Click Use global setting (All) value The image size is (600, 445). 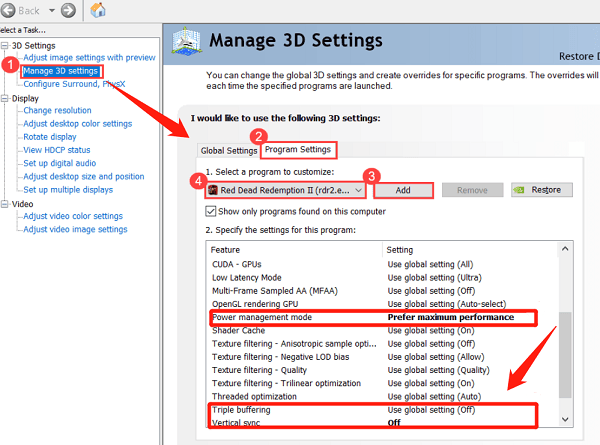pyautogui.click(x=430, y=264)
